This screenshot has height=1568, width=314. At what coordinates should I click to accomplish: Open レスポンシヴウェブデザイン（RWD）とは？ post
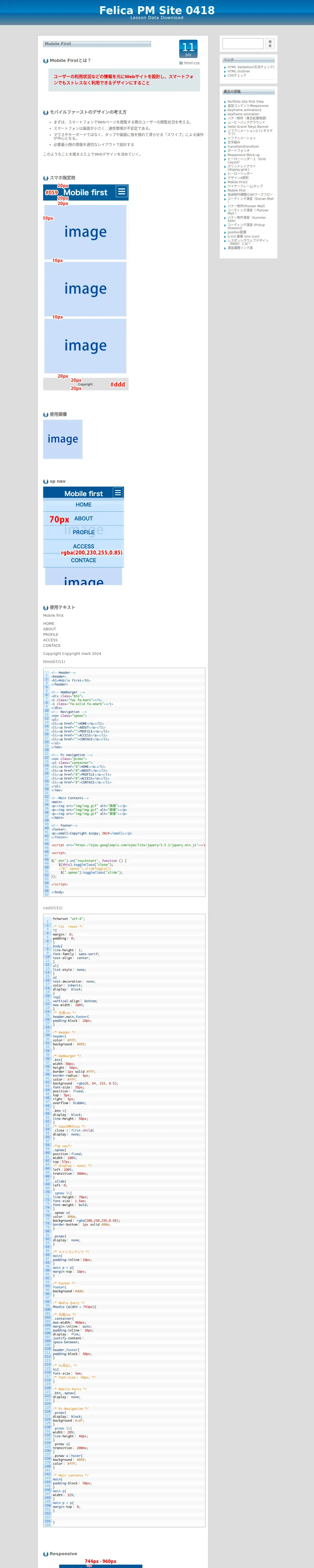tap(248, 242)
